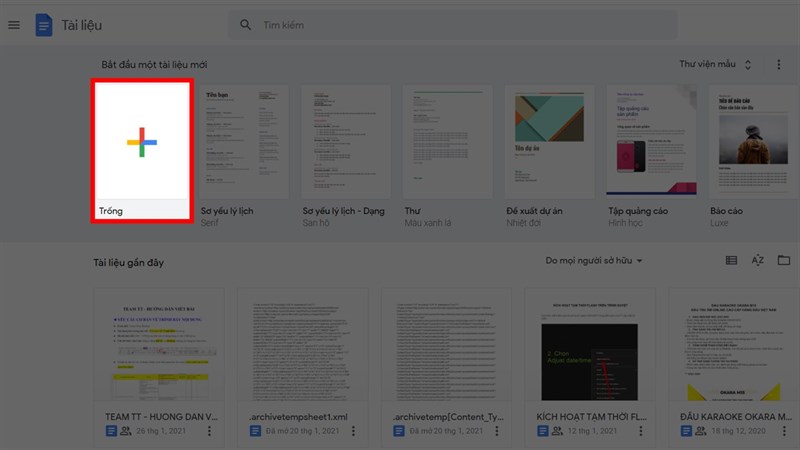Click the date 18 thg 12, 2020

pyautogui.click(x=739, y=431)
